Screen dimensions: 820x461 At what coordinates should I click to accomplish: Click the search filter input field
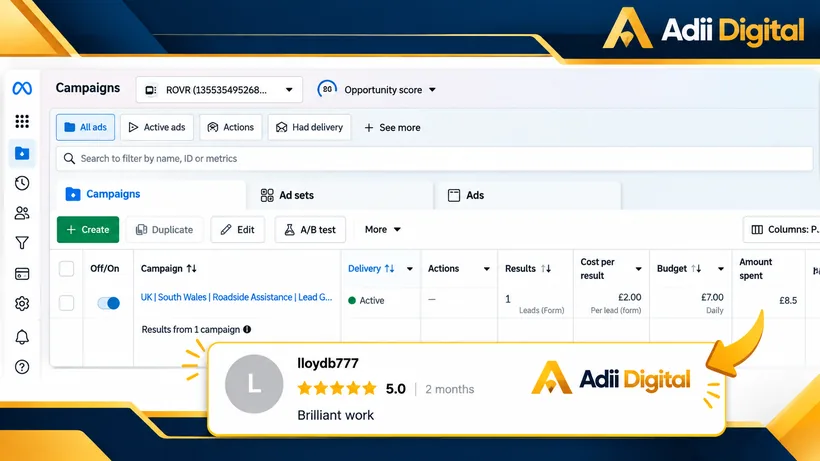pyautogui.click(x=435, y=158)
